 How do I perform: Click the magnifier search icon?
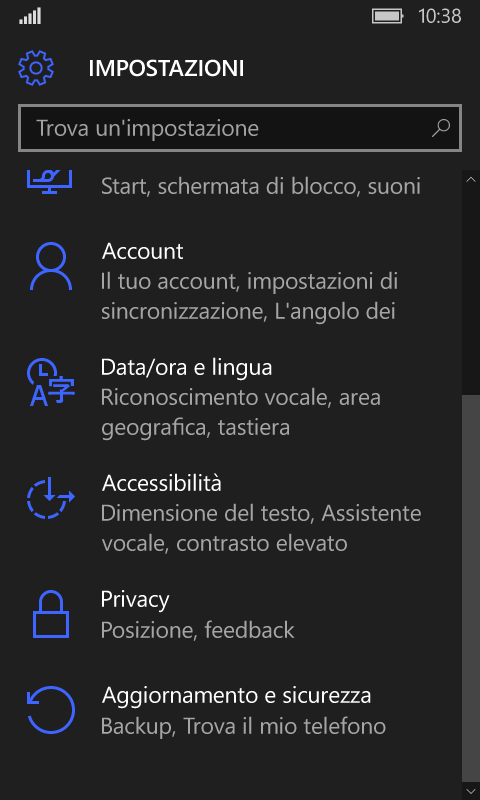pyautogui.click(x=441, y=128)
